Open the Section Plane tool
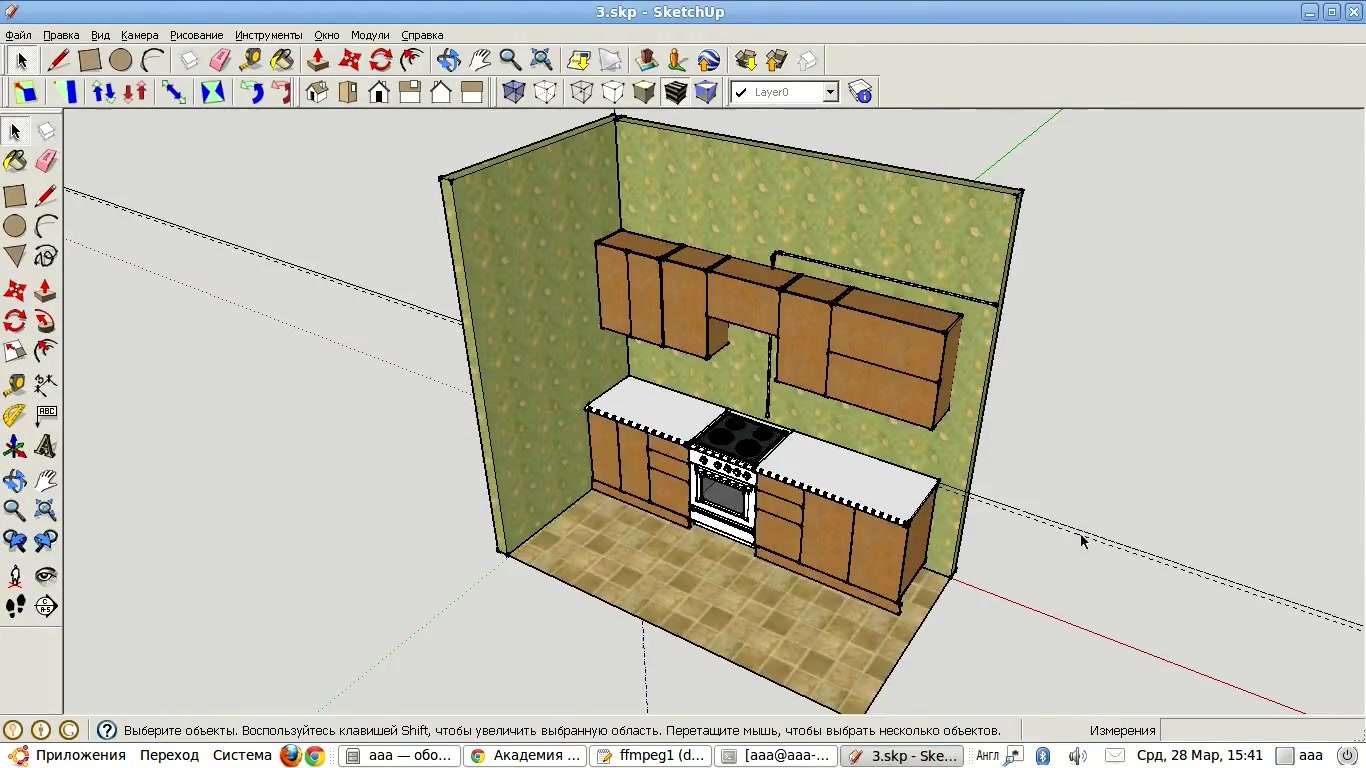1366x768 pixels. click(46, 606)
